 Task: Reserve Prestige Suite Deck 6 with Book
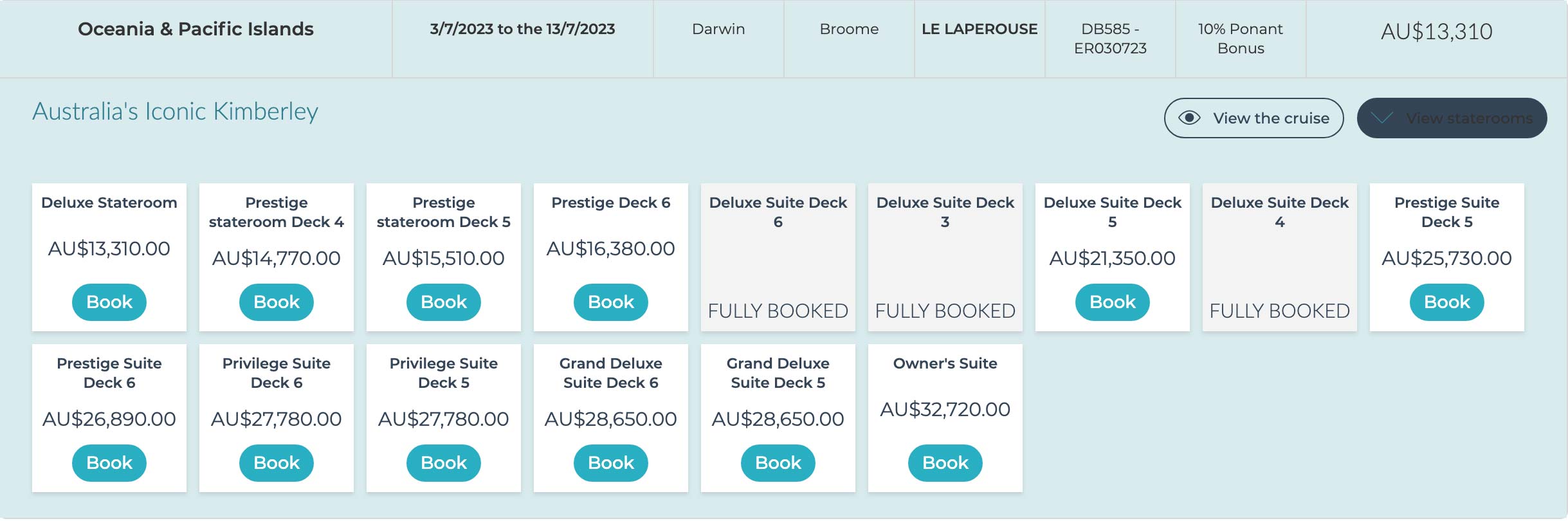109,462
